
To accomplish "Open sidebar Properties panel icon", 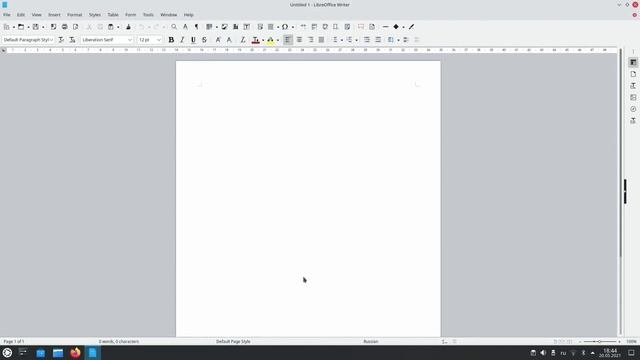I will pyautogui.click(x=633, y=62).
